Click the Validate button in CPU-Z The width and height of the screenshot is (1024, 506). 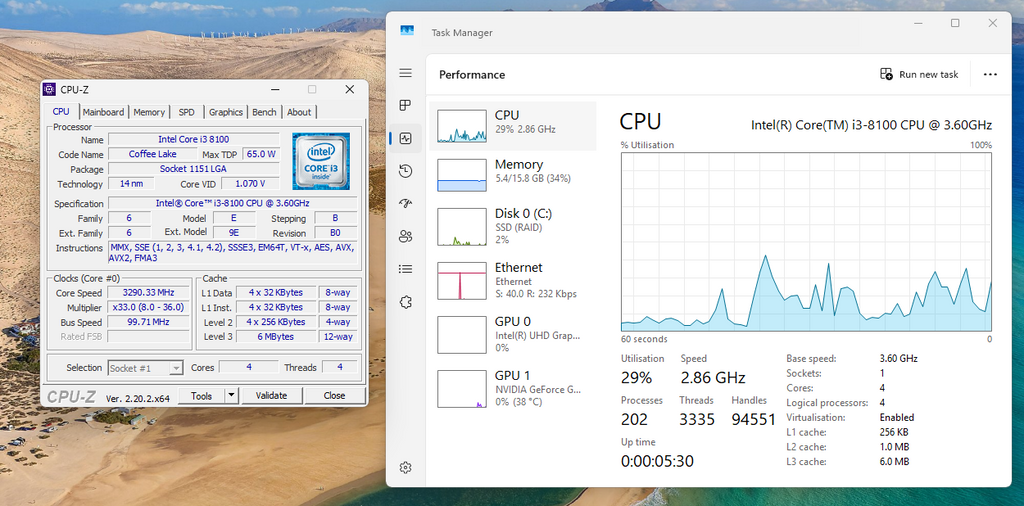click(x=272, y=396)
